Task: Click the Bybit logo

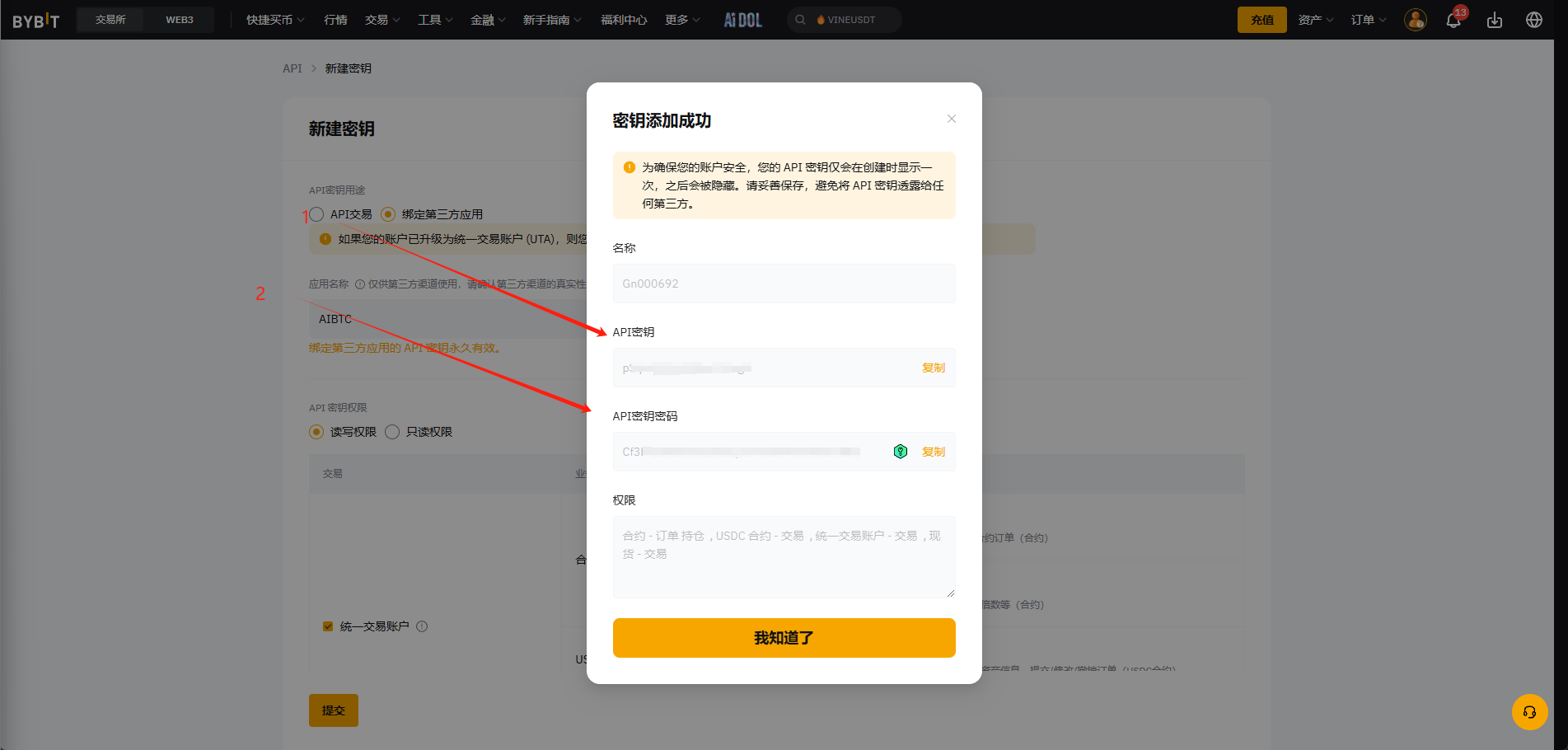Action: 36,21
